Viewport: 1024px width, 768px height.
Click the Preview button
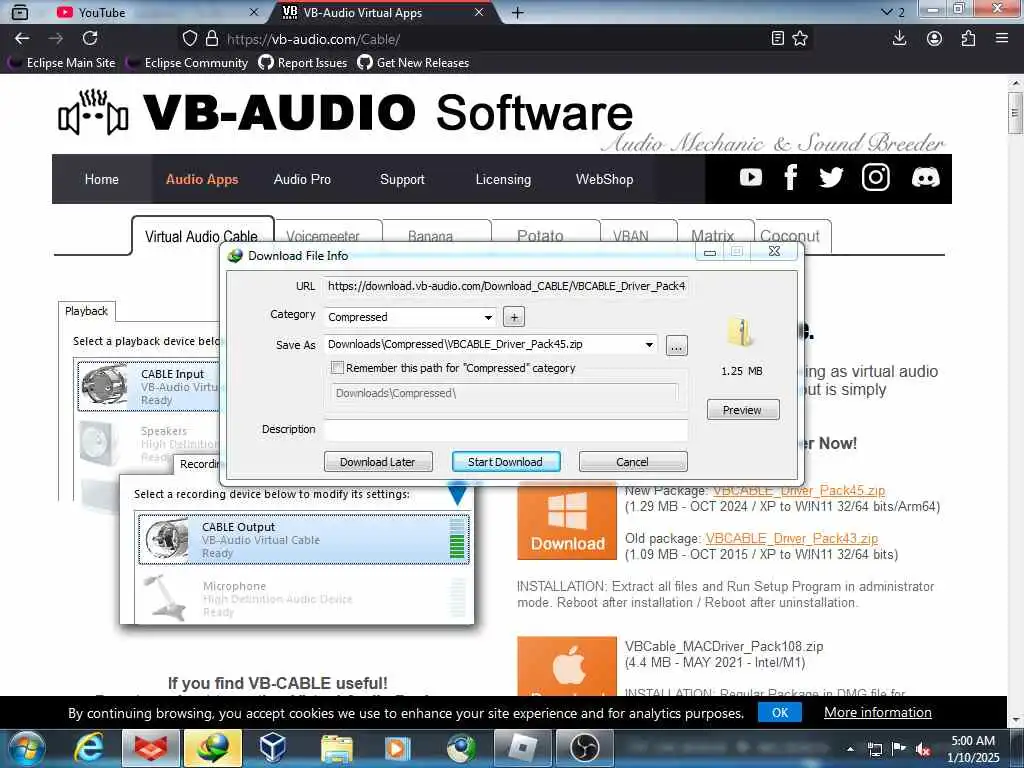[x=743, y=409]
